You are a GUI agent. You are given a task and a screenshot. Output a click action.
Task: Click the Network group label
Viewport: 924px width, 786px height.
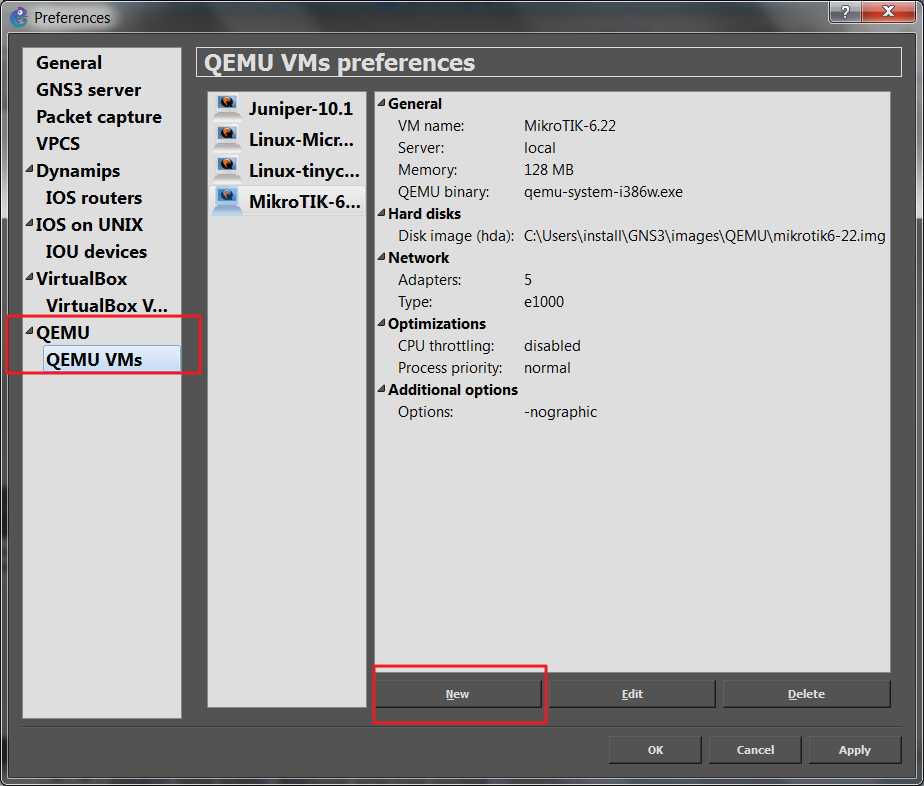point(418,257)
